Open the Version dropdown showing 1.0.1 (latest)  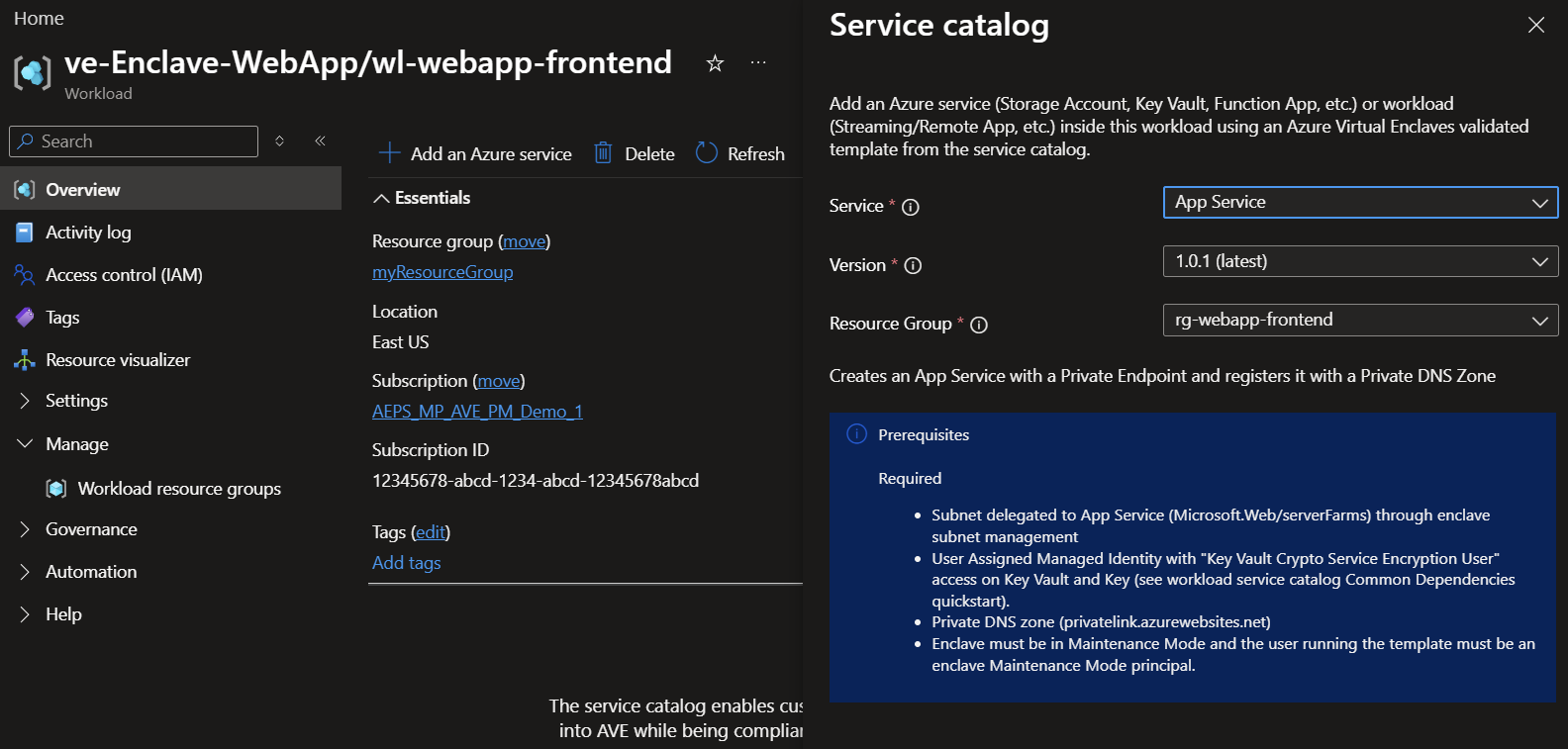point(1360,261)
